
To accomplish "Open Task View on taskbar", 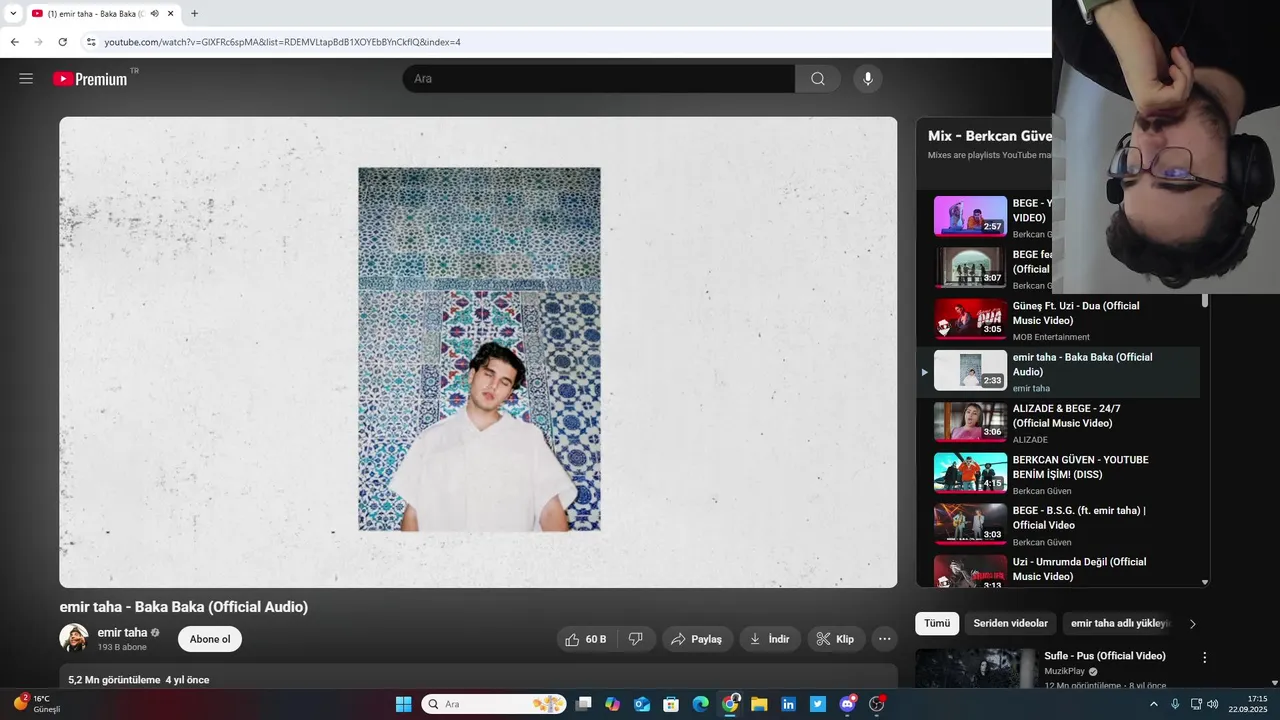I will tap(584, 704).
